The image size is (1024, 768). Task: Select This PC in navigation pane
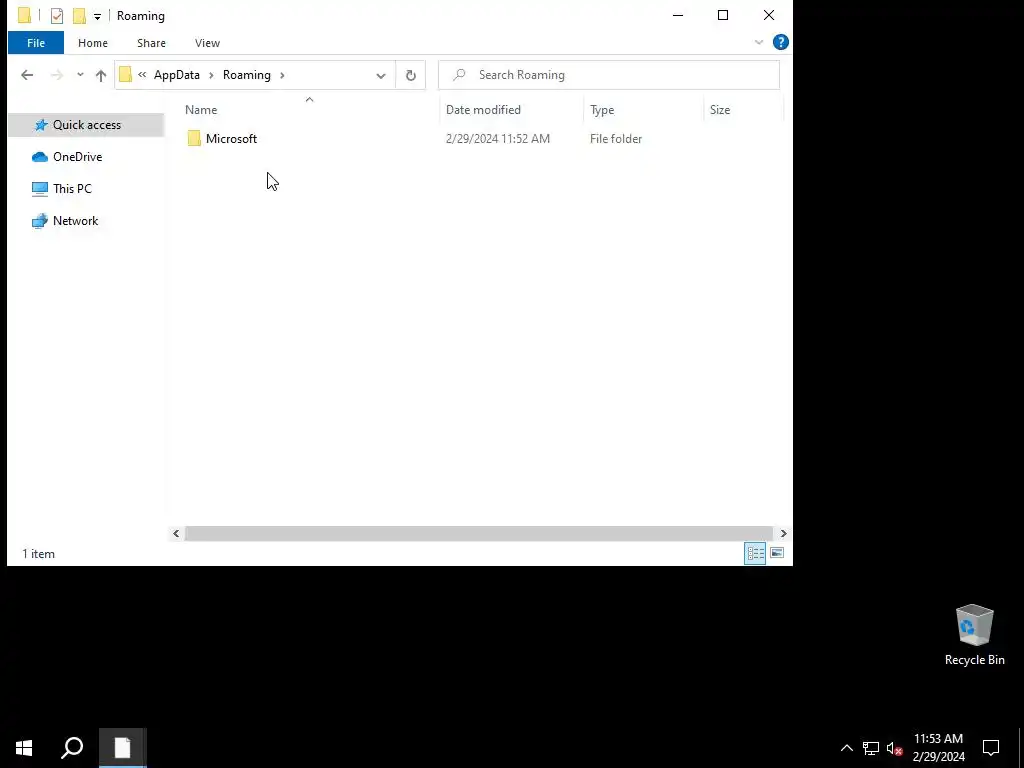coord(72,189)
